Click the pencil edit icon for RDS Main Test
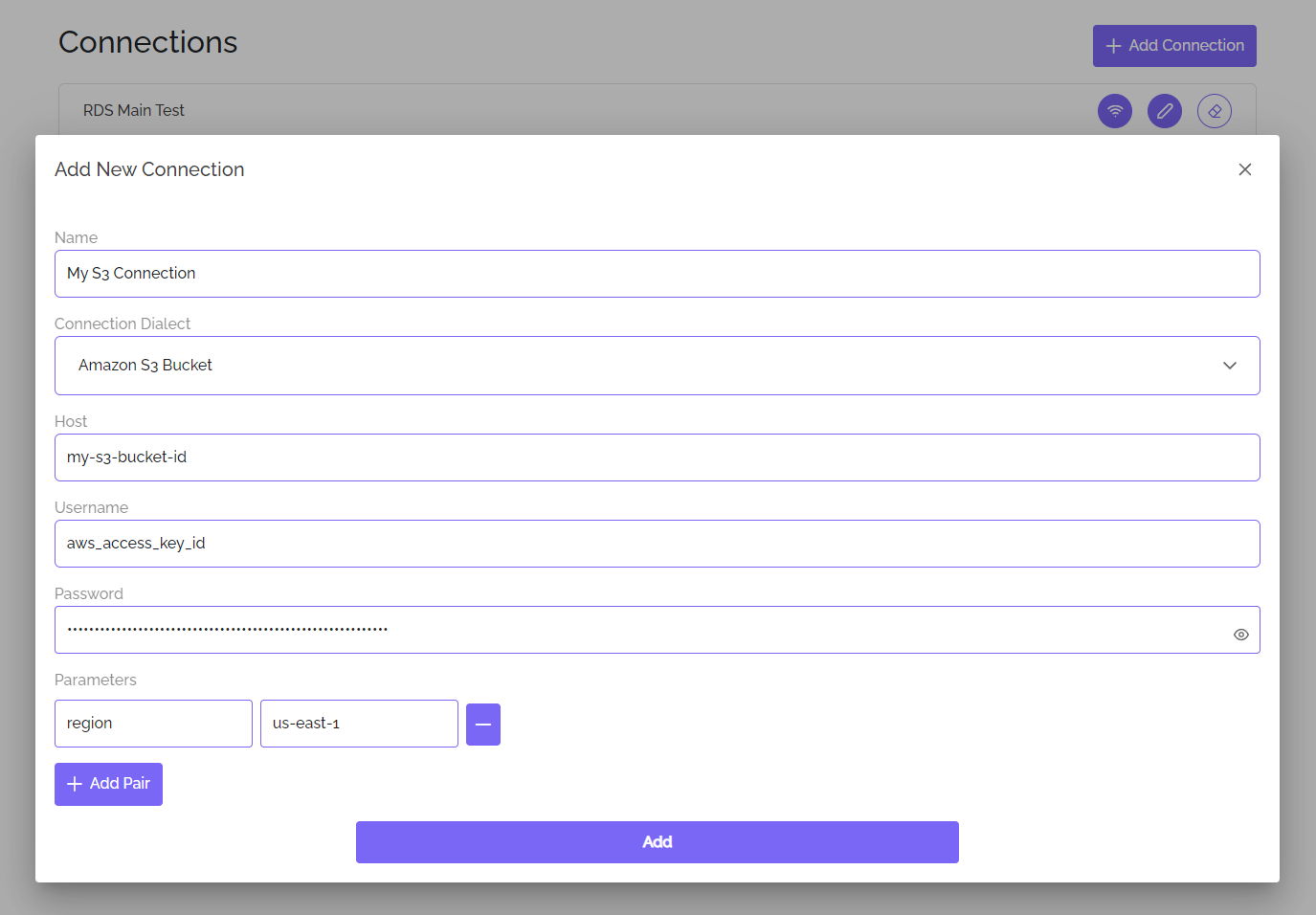Screen dimensions: 1316x915 click(1164, 111)
